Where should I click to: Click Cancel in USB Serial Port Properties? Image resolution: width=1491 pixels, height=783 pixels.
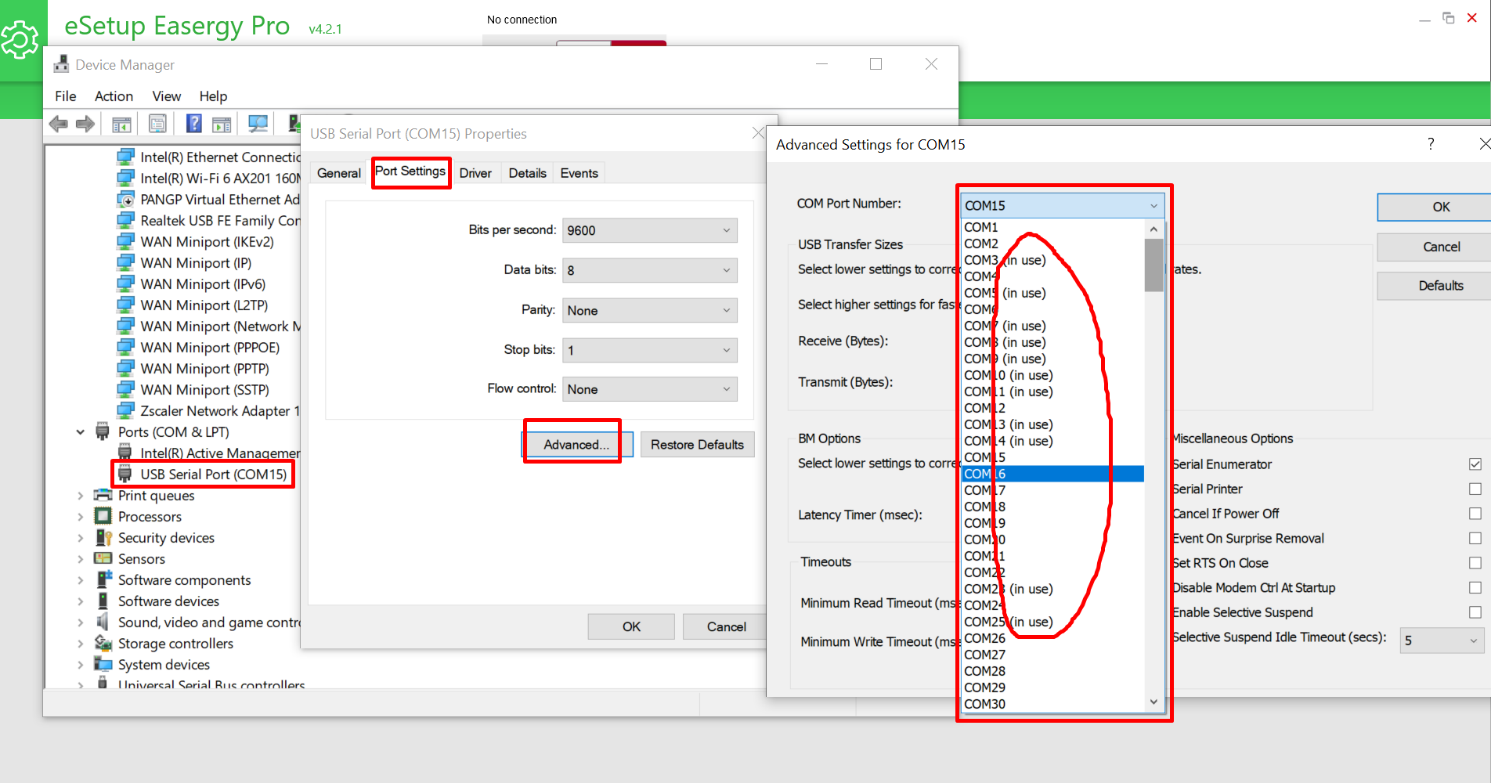(727, 627)
